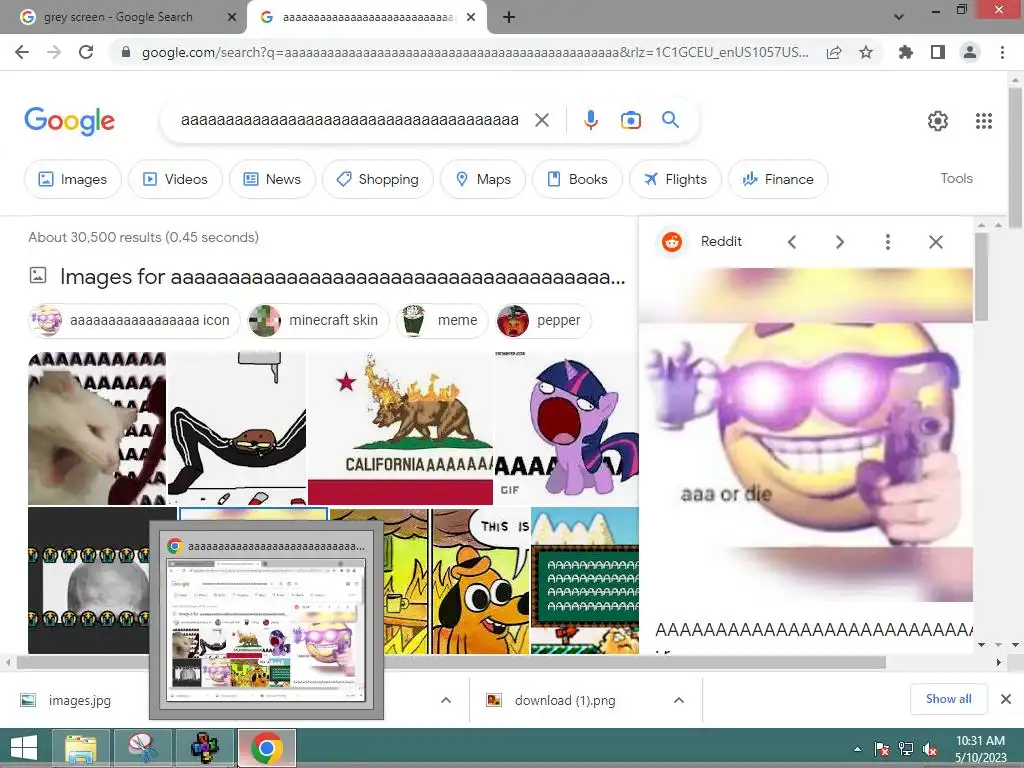Show hidden system tray icons
The width and height of the screenshot is (1024, 768).
[857, 749]
